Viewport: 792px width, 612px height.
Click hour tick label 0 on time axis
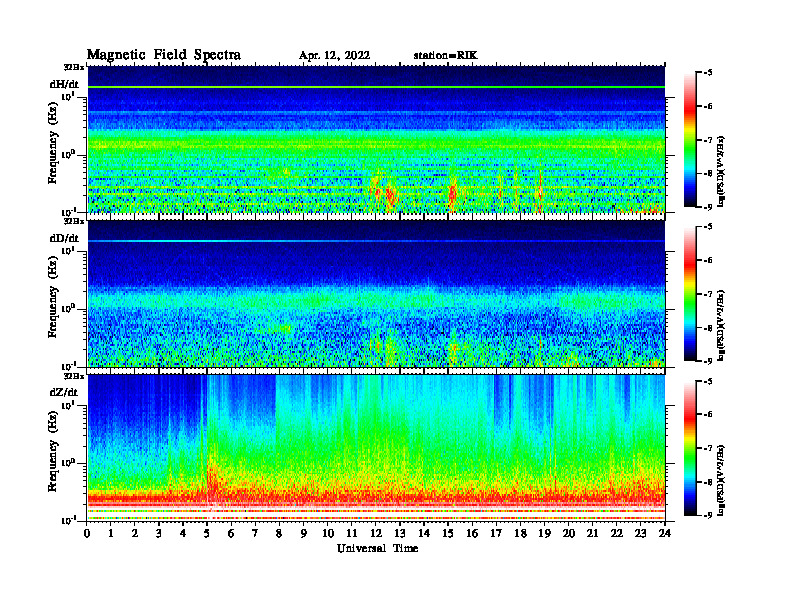pyautogui.click(x=87, y=533)
